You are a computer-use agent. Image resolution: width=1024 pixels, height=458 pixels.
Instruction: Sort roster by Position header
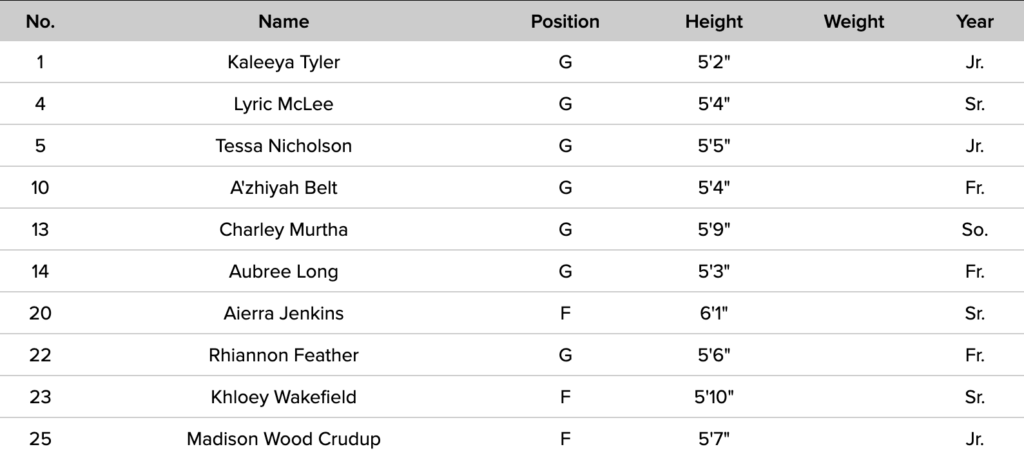tap(565, 21)
